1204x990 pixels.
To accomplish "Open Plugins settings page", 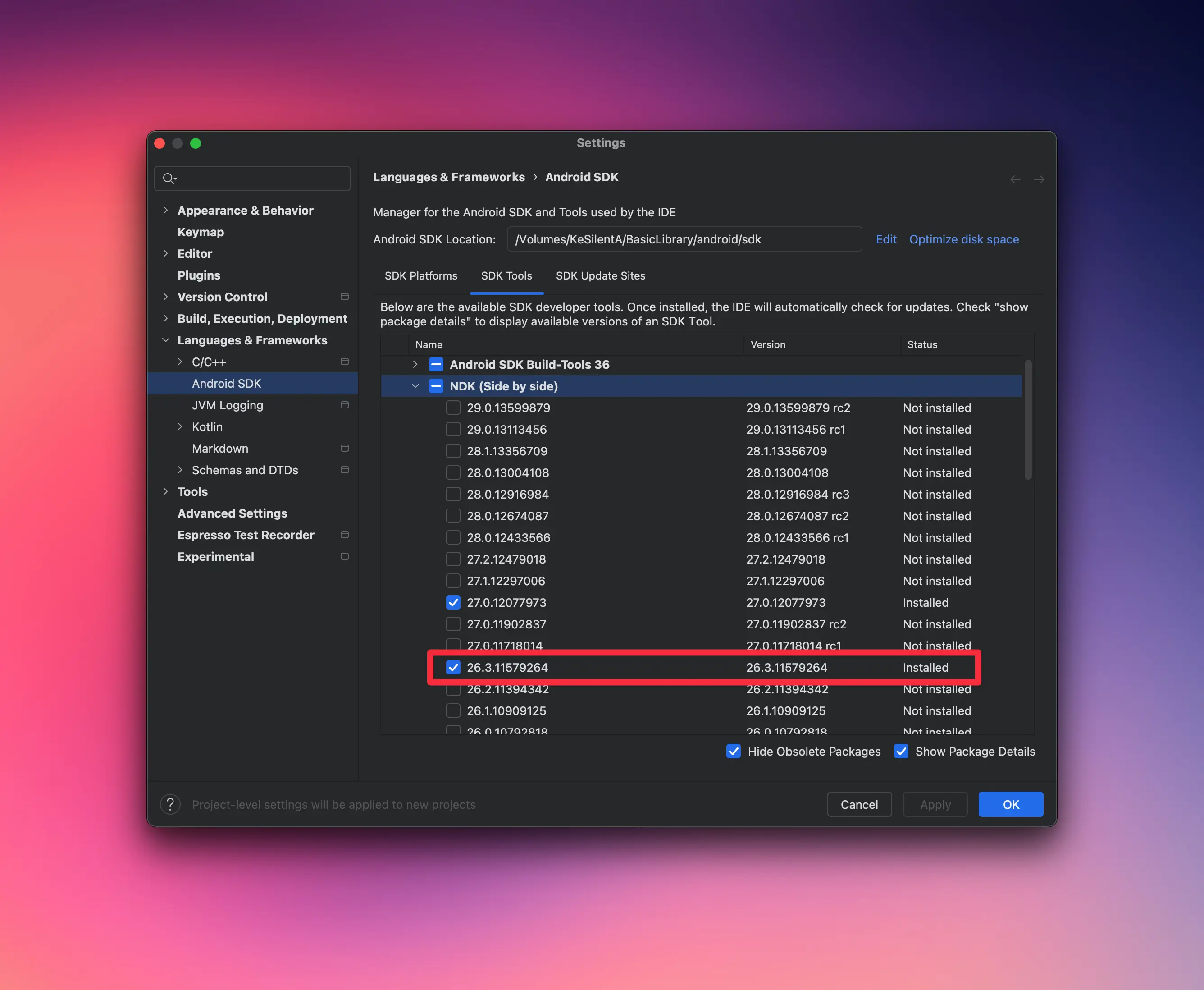I will pos(198,275).
